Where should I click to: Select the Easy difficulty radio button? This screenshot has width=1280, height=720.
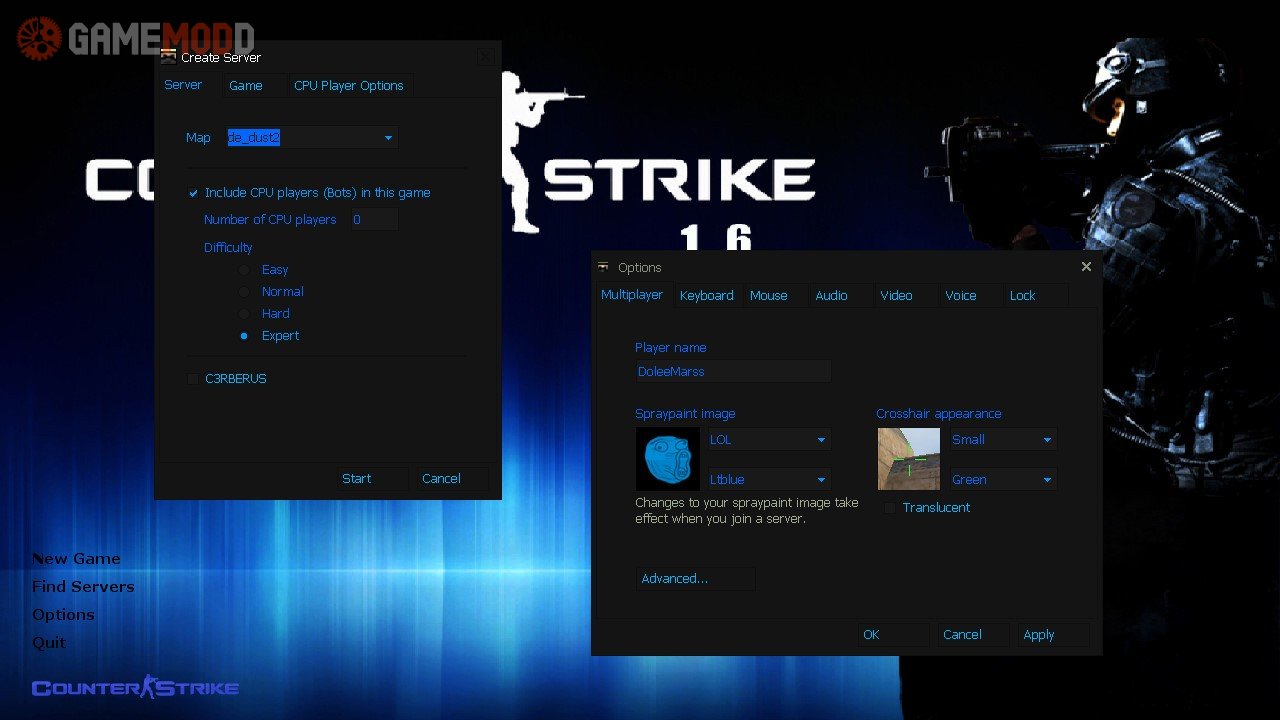(x=244, y=270)
